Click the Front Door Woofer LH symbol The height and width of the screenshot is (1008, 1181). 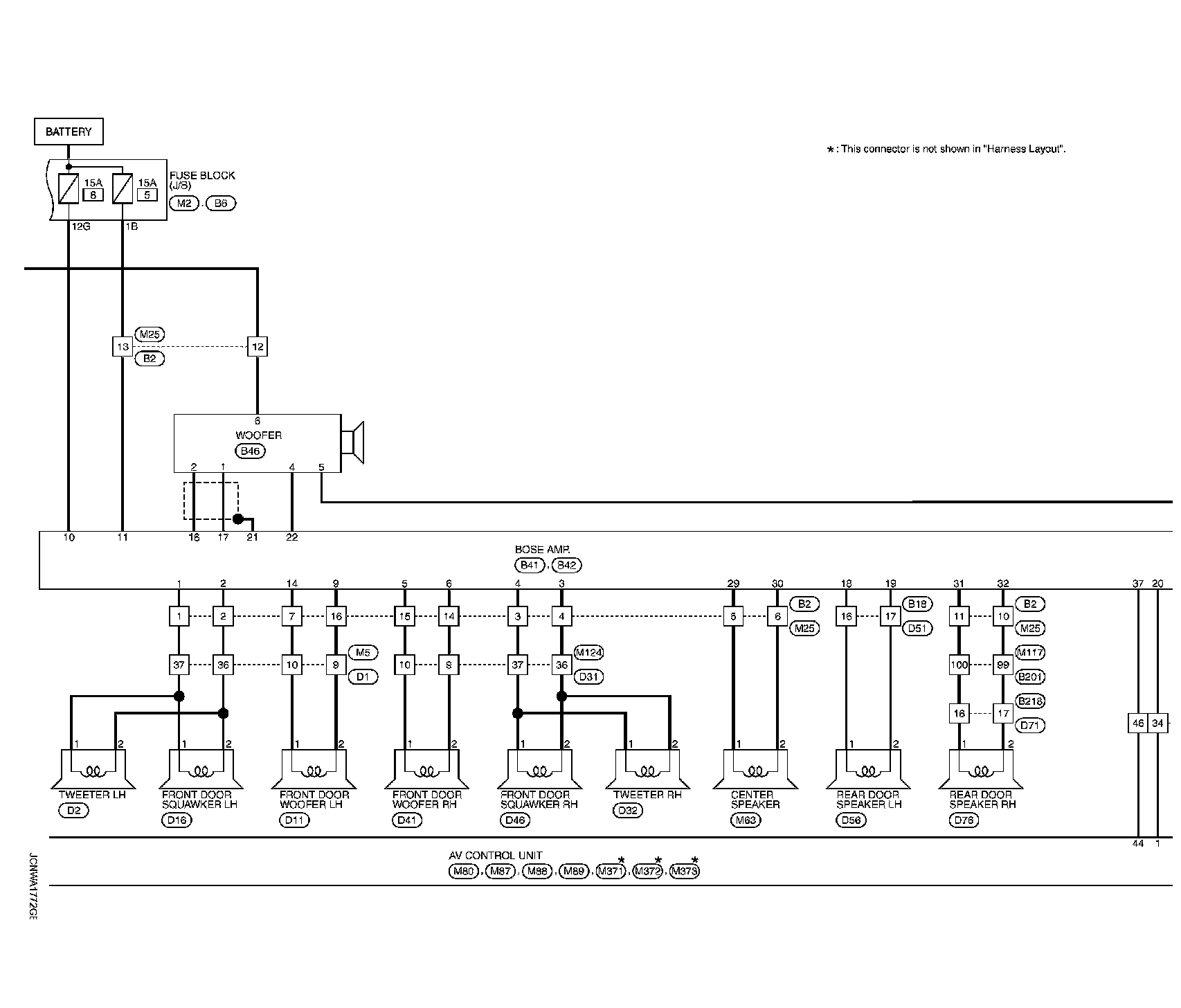click(x=315, y=769)
